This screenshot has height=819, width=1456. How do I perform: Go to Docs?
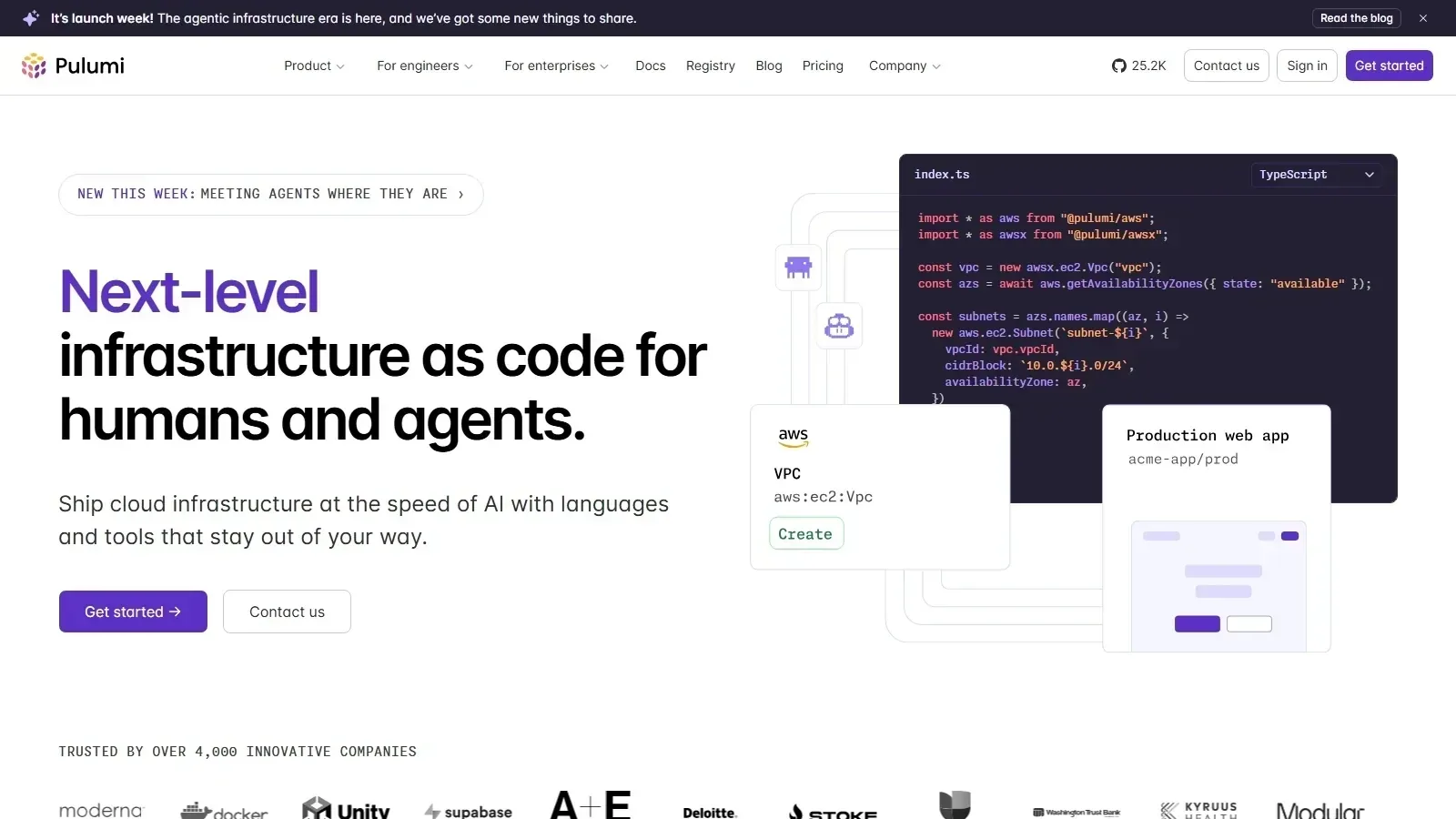pyautogui.click(x=651, y=66)
